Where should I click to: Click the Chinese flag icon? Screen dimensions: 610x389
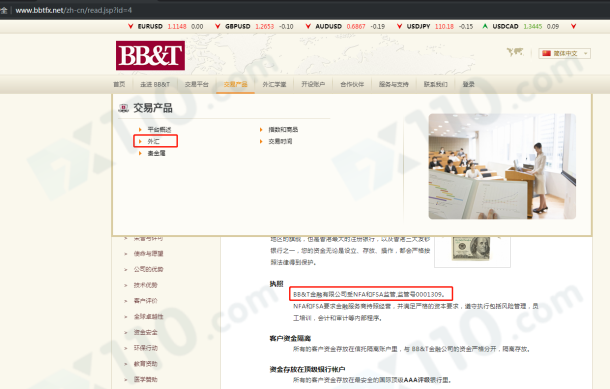[x=547, y=53]
